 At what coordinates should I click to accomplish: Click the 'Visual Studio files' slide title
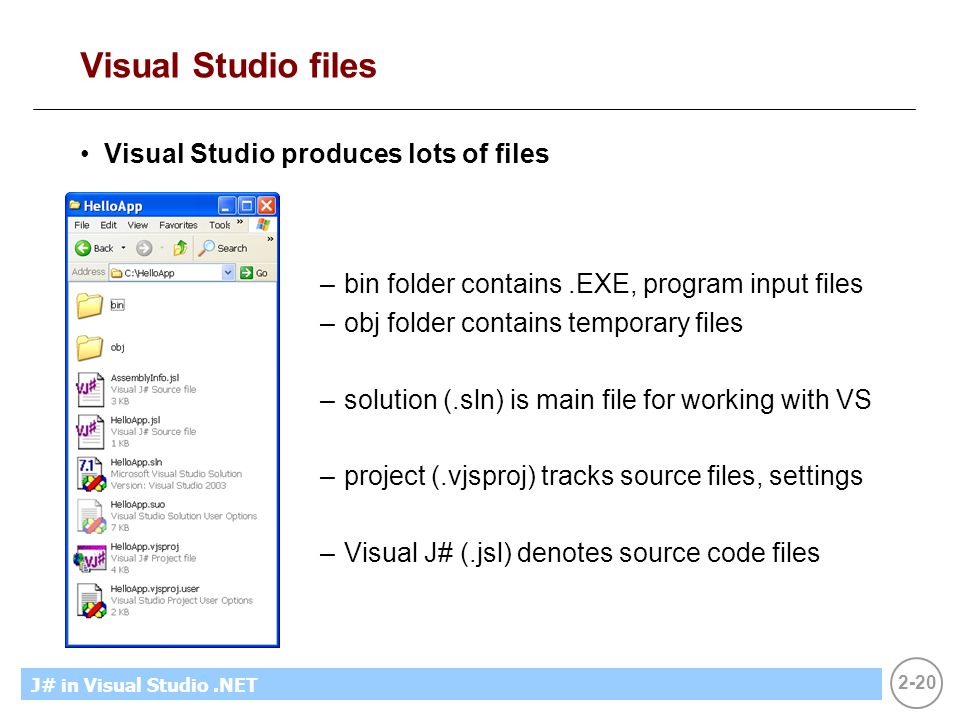(228, 66)
